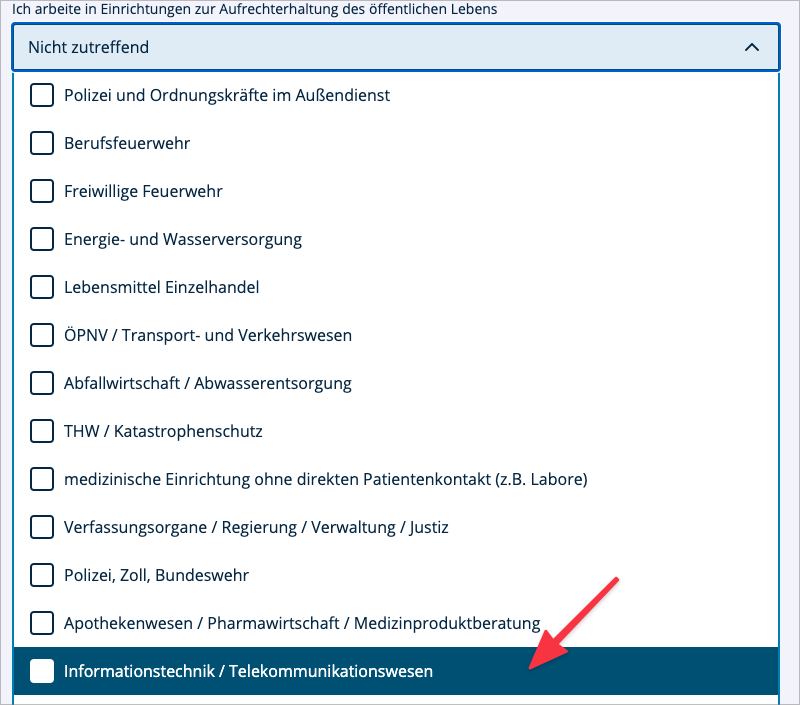Pick the 'THW / Katastrophenschutz' label text
Viewport: 800px width, 705px height.
163,431
